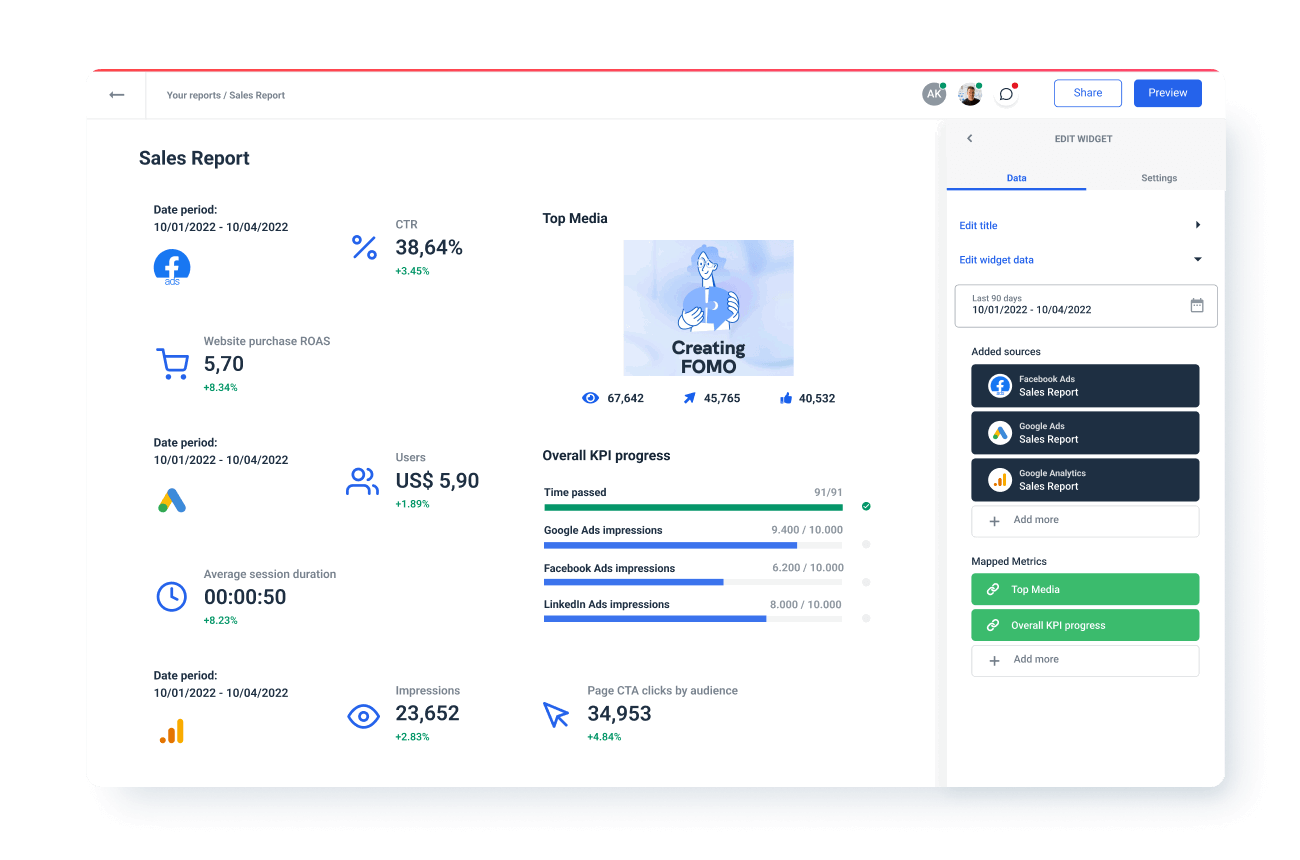Click the Facebook Ads icon
The width and height of the screenshot is (1300, 860).
171,266
